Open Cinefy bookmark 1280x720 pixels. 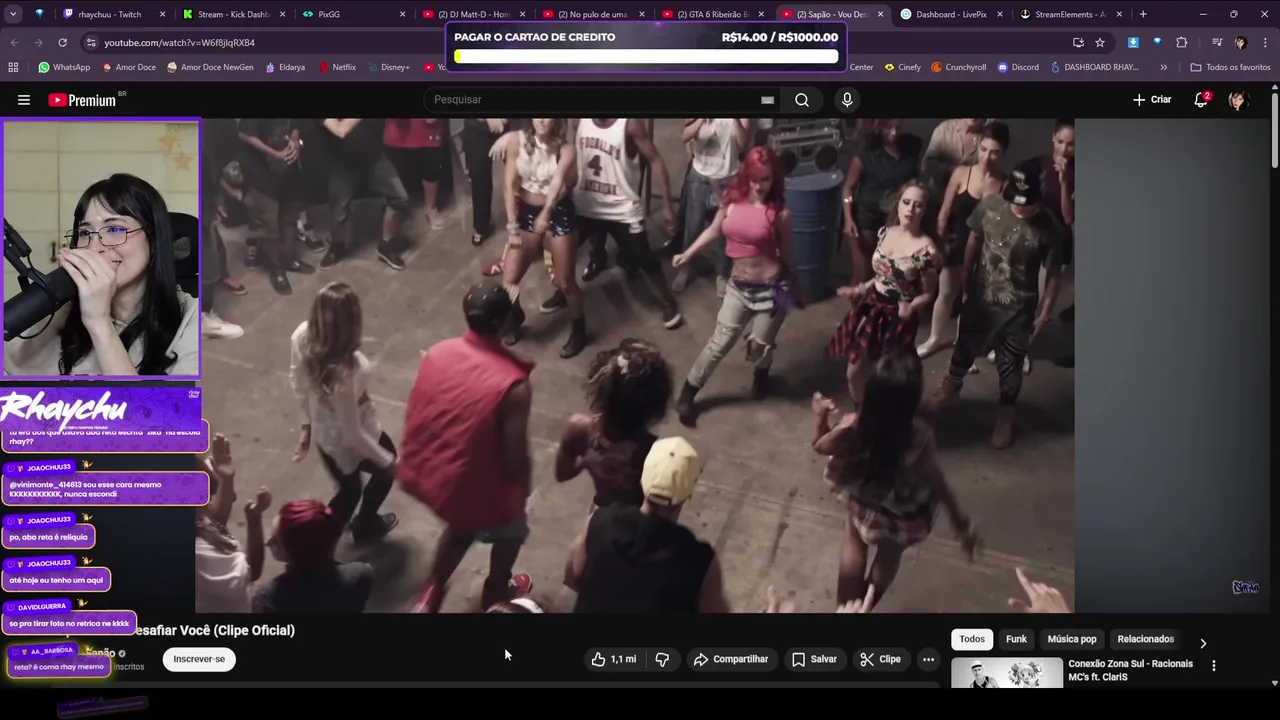[901, 67]
